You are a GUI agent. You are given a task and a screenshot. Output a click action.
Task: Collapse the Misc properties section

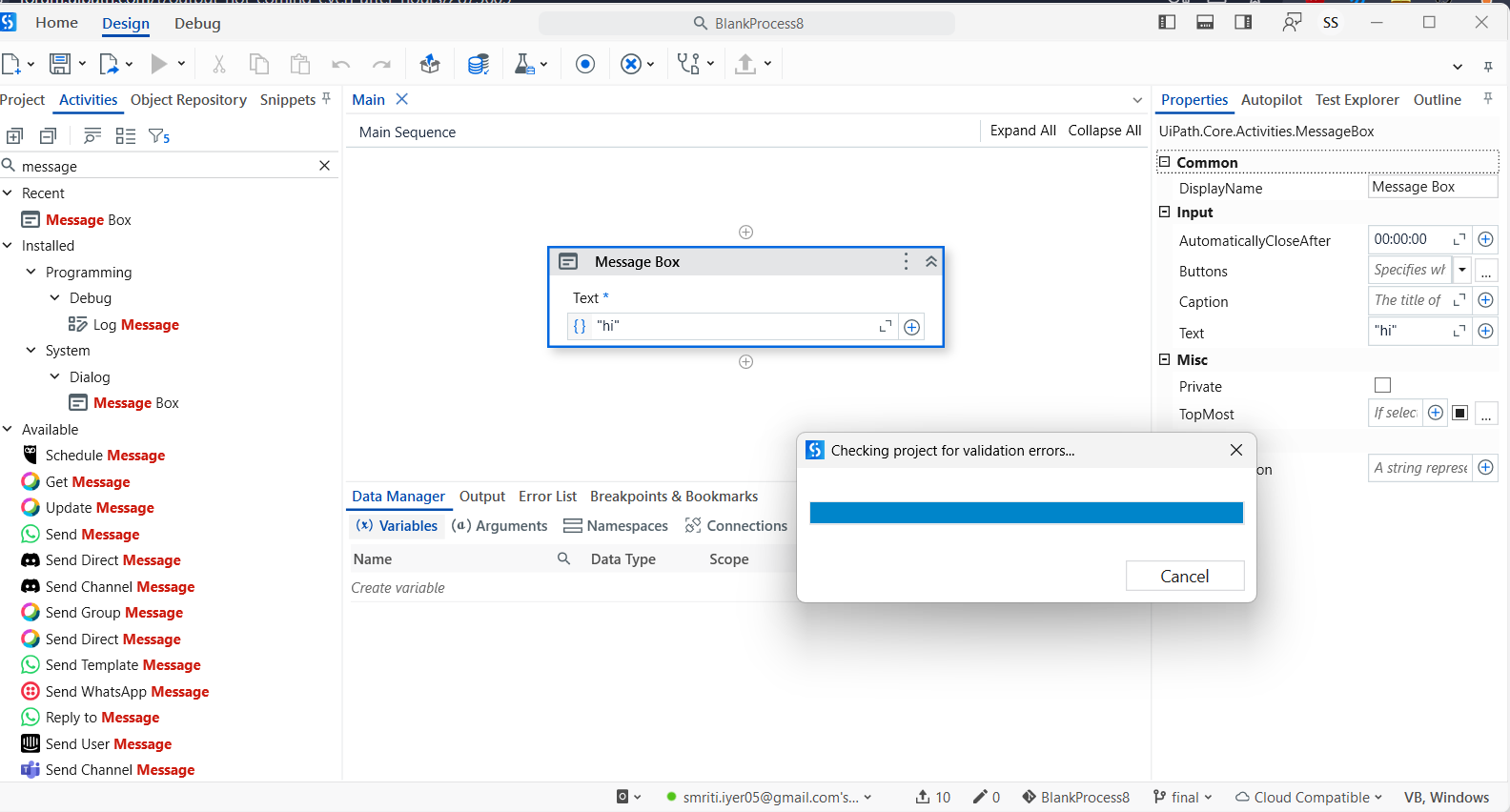click(1164, 359)
